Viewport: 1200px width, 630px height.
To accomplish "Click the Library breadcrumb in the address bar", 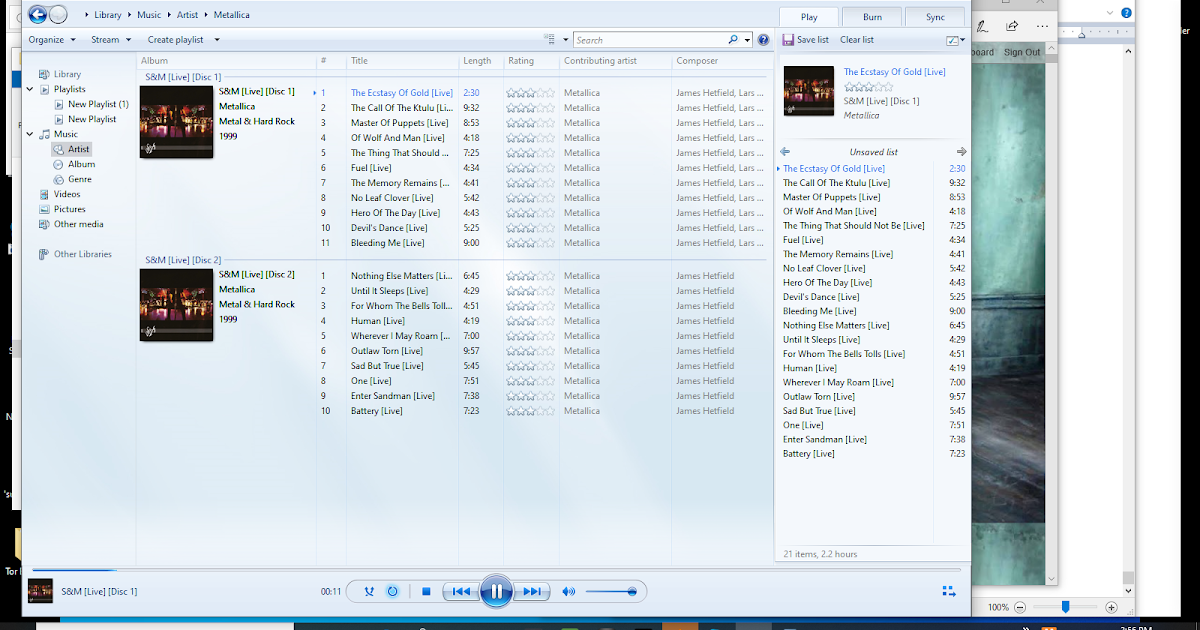I will pos(108,15).
